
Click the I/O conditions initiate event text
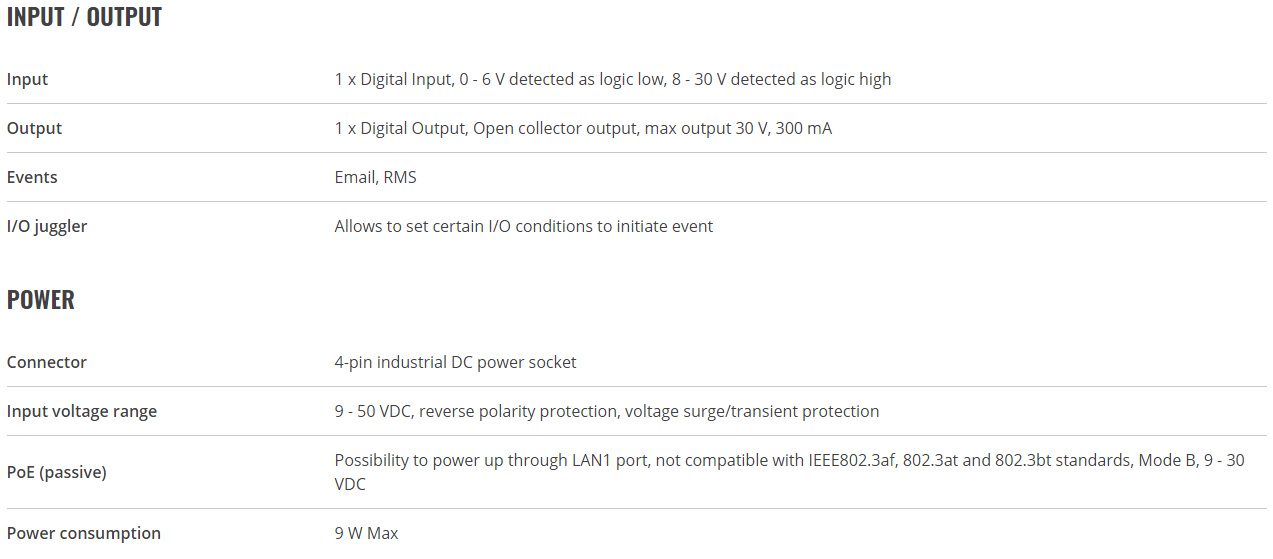click(524, 226)
